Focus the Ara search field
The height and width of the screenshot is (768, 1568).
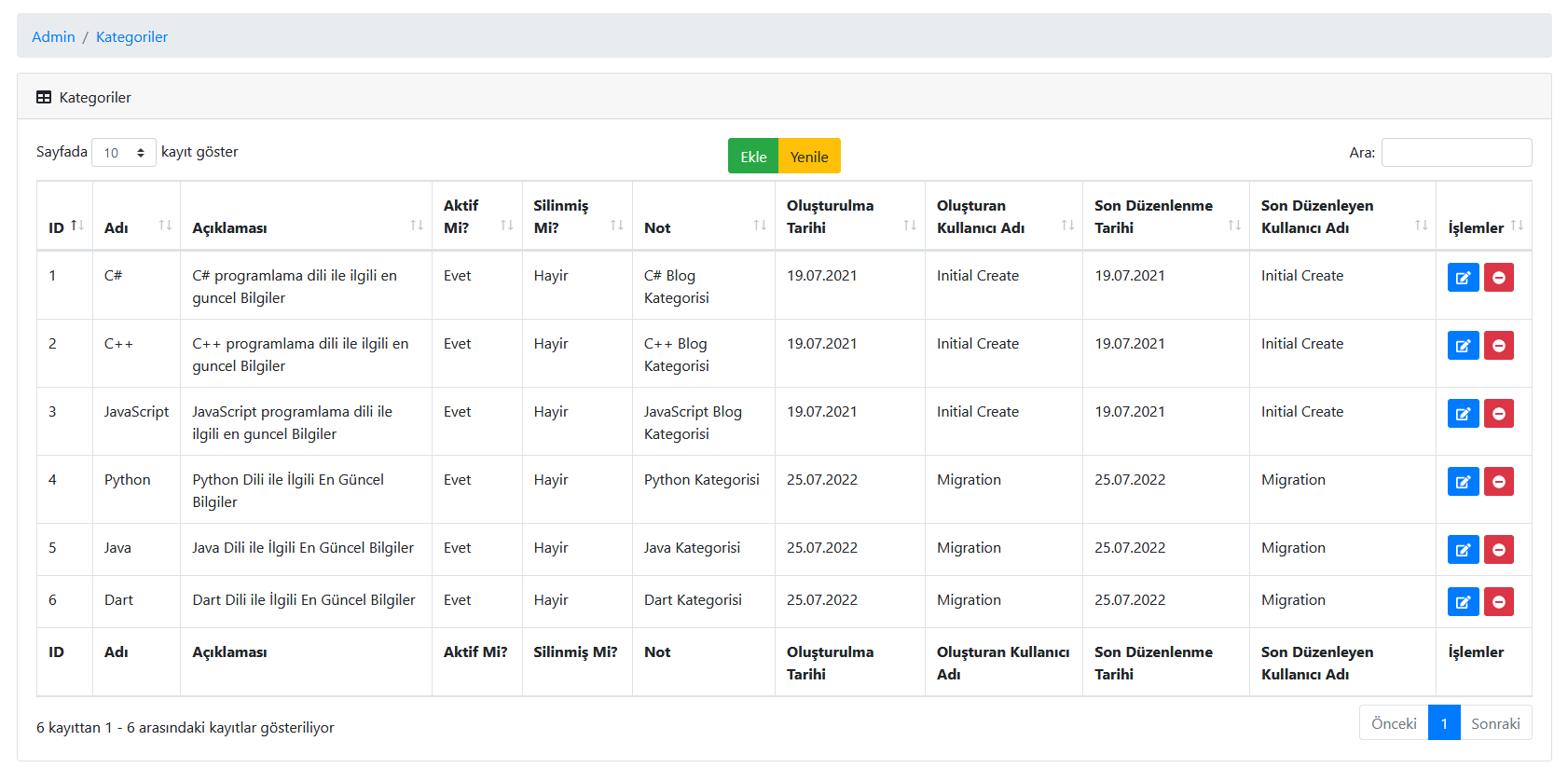[x=1456, y=152]
